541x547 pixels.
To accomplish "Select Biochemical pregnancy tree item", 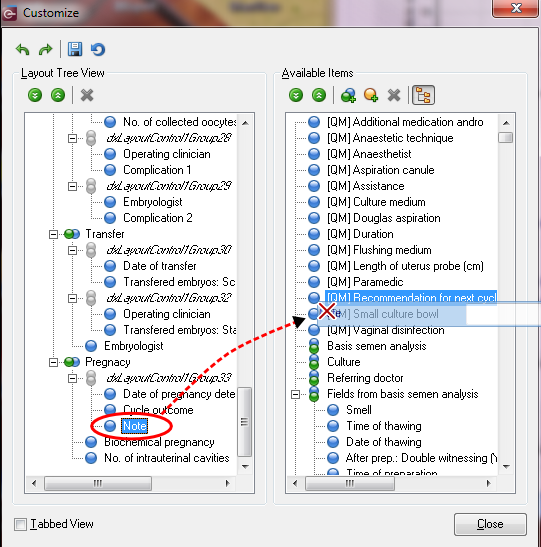I will tap(159, 442).
